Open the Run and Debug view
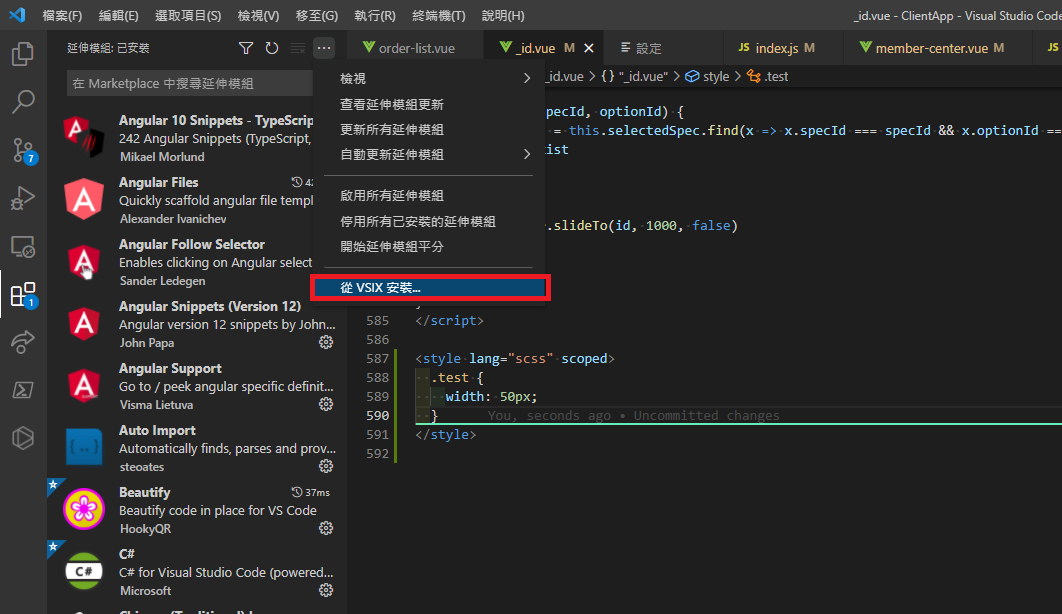Screen dimensions: 1062x614 point(22,198)
